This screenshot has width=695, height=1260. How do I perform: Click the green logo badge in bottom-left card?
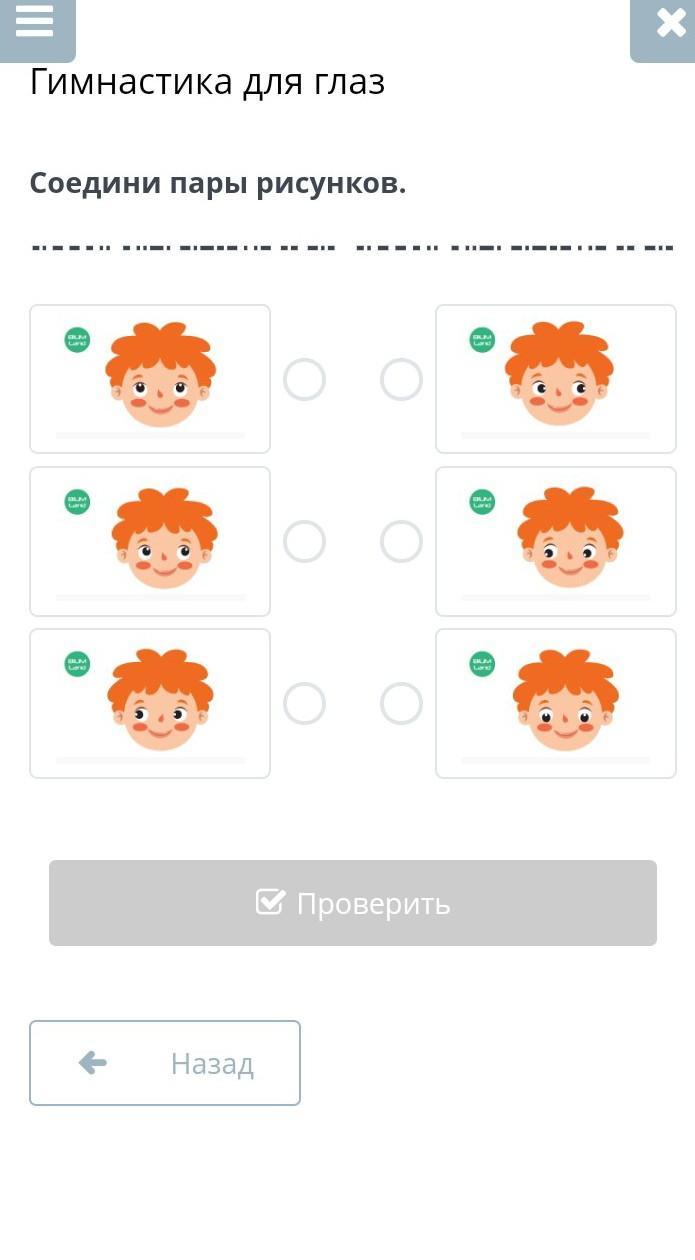pyautogui.click(x=77, y=664)
